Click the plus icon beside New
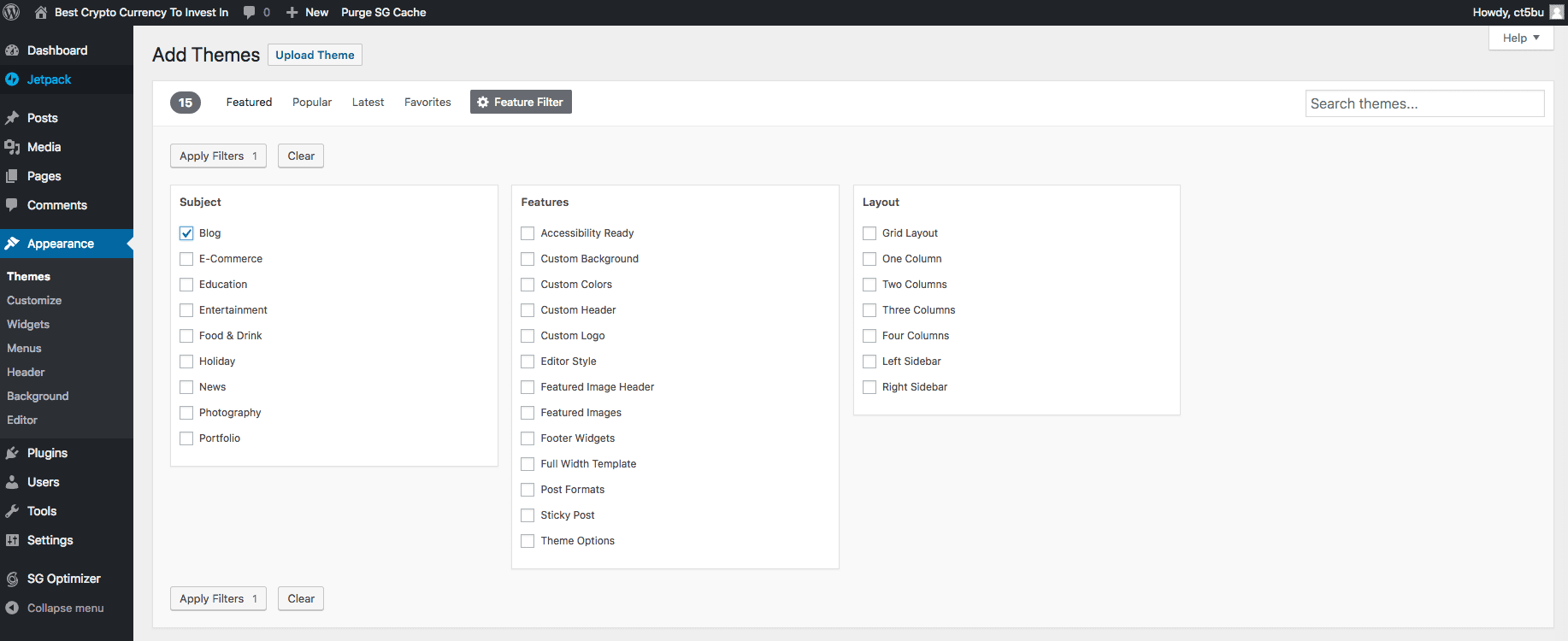 pos(292,12)
